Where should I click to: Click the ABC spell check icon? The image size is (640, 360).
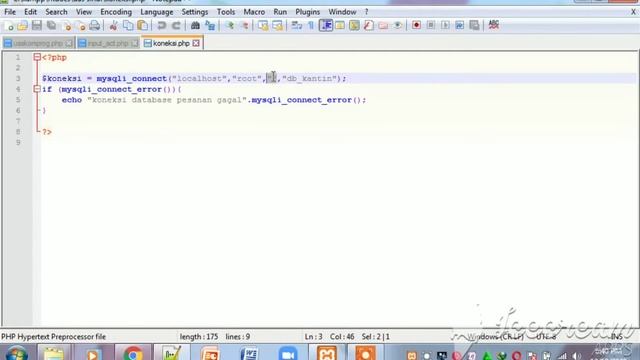click(494, 25)
